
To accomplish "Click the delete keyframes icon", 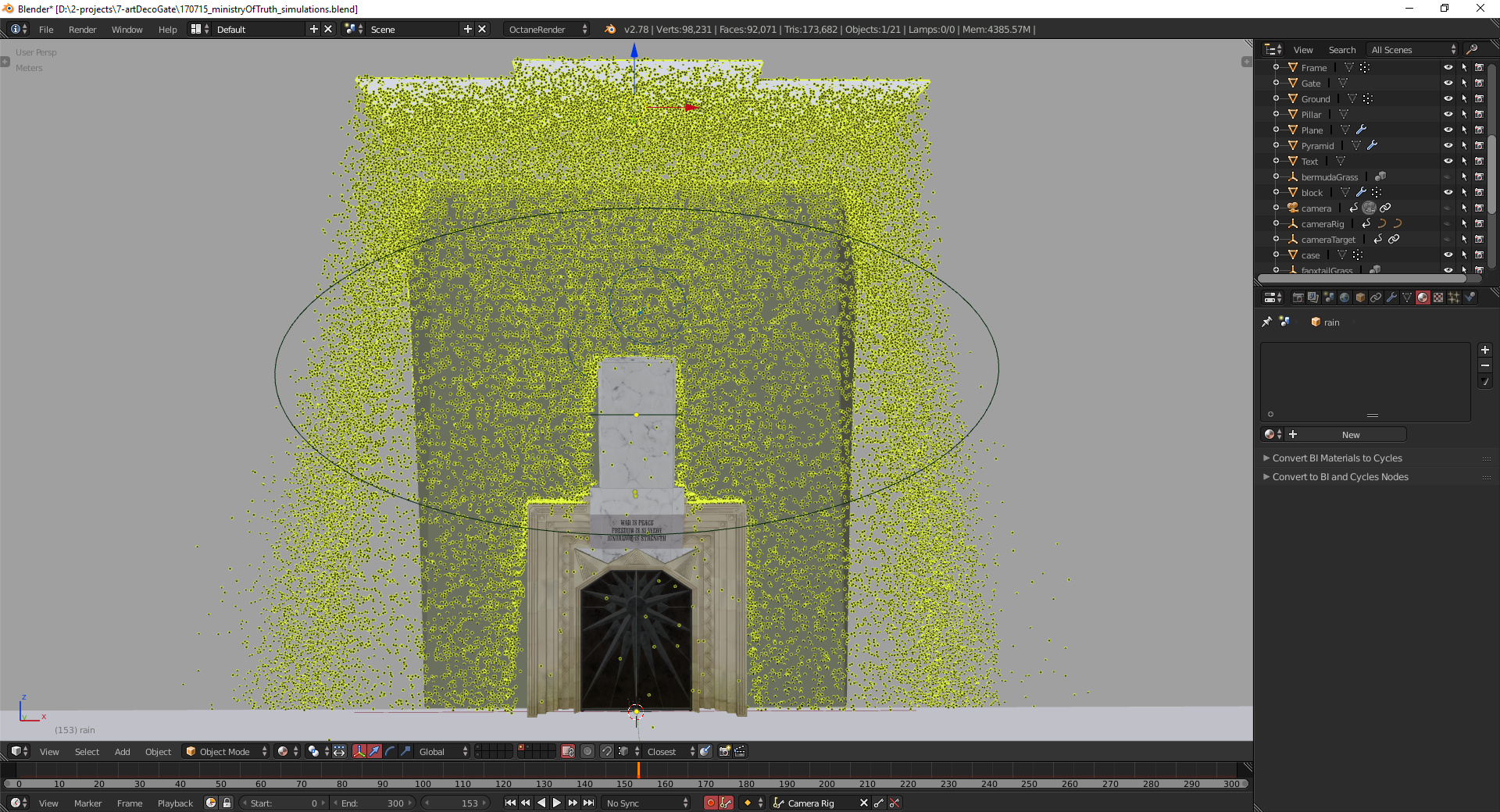I will (x=895, y=803).
